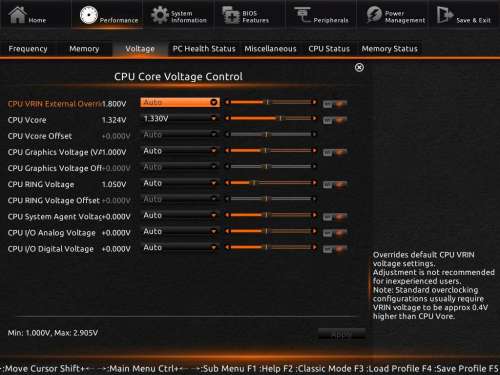Close the CPU Core Voltage Control panel

coord(359,67)
